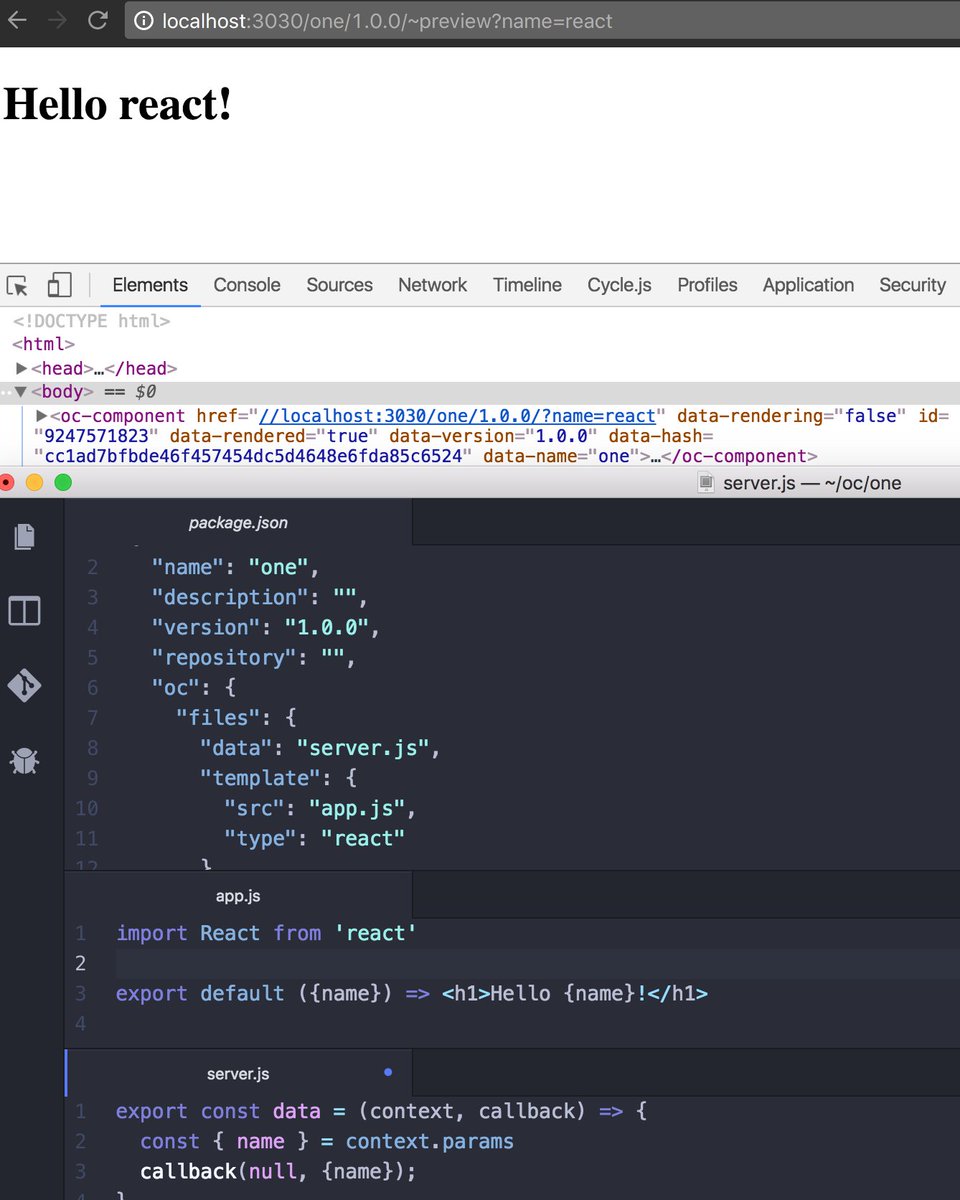Select the <html> line in DOM tree
This screenshot has height=1200, width=960.
click(x=43, y=345)
